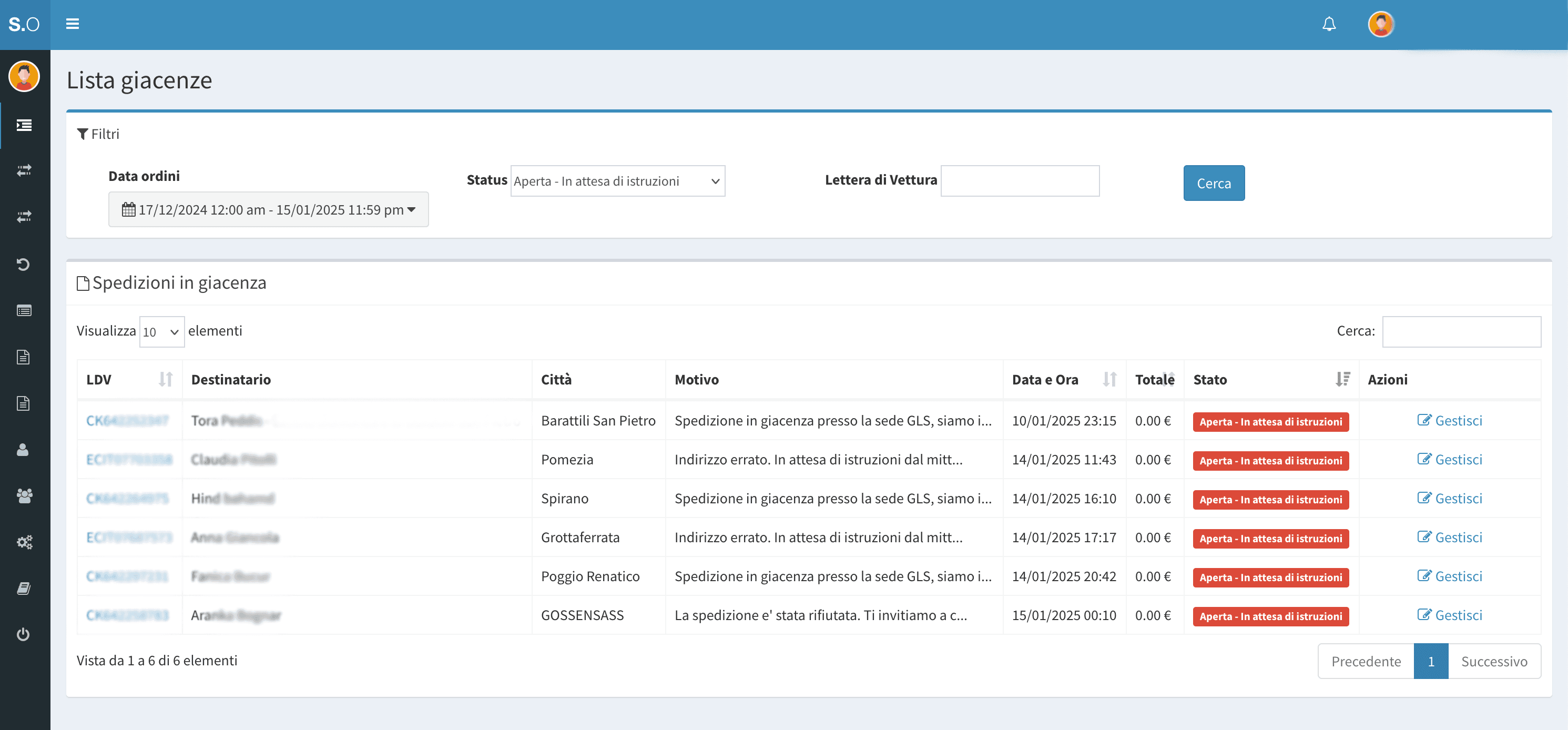Expand the Data ordini date range picker

(269, 209)
